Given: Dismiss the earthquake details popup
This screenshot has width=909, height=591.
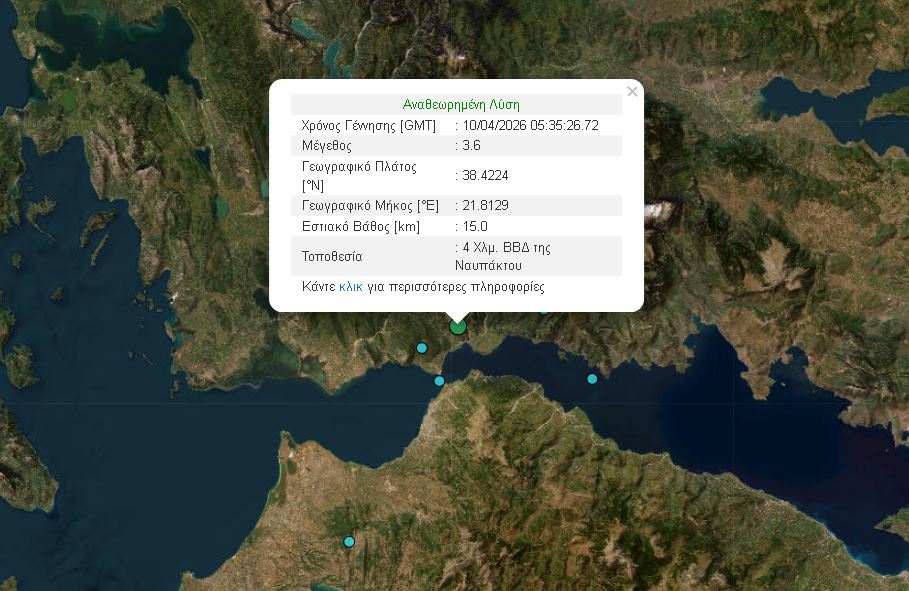Looking at the screenshot, I should pos(632,91).
